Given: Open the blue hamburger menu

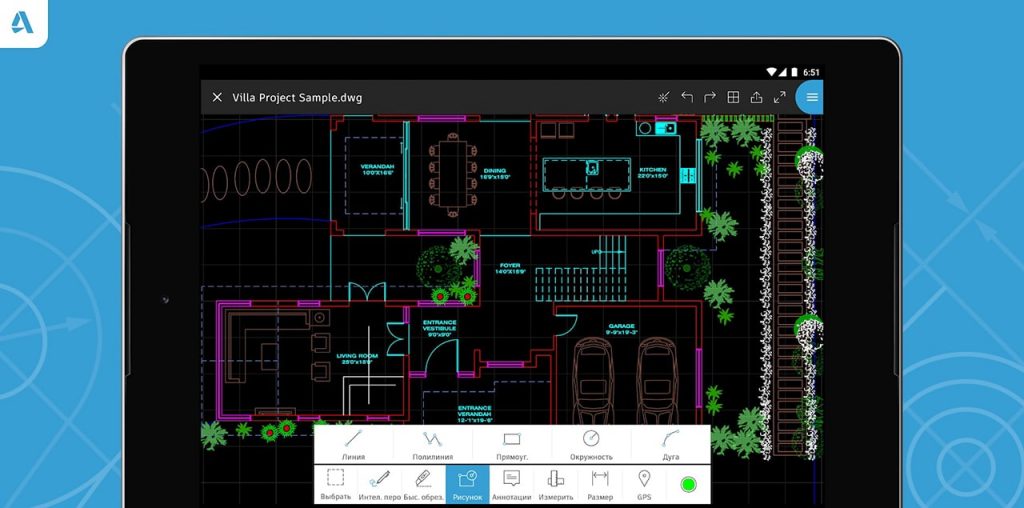Looking at the screenshot, I should coord(810,97).
